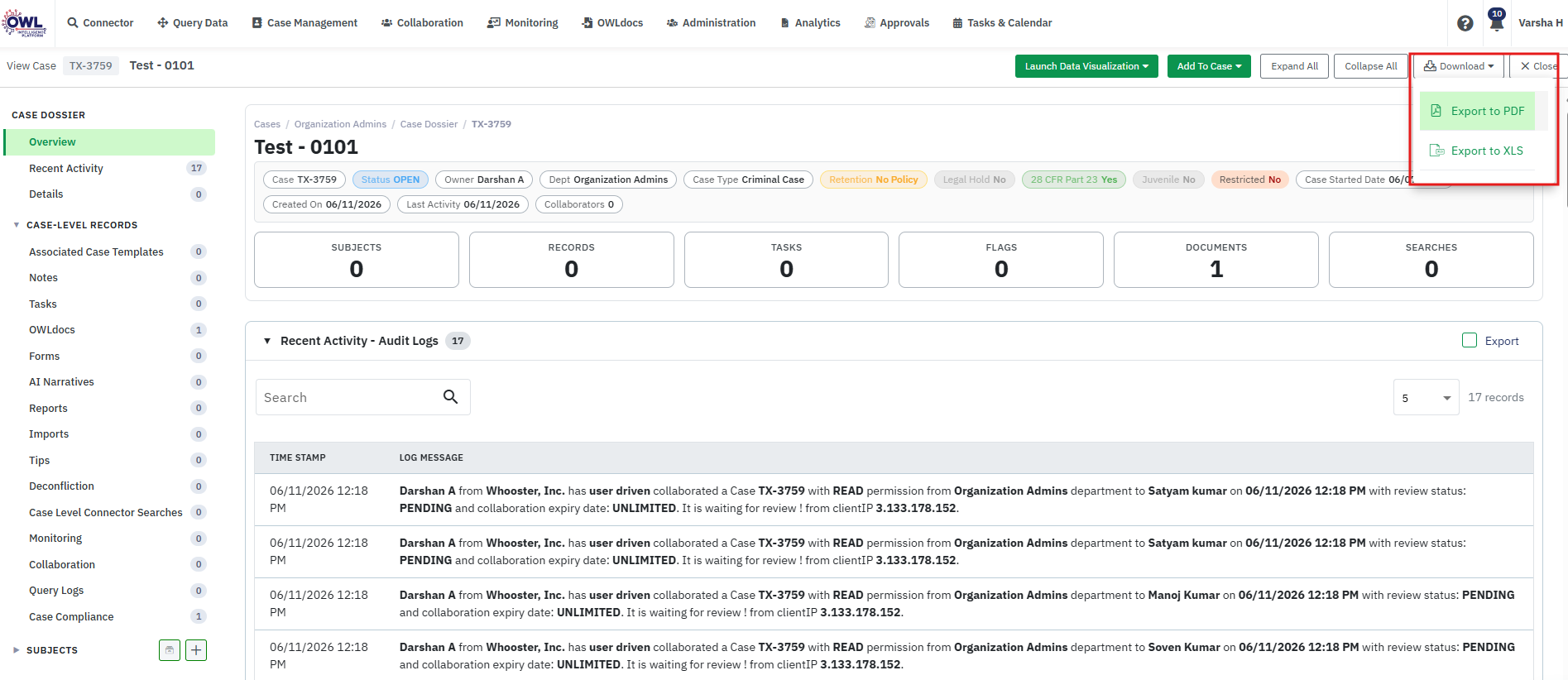1568x680 pixels.
Task: Open the Administration menu
Action: 712,23
